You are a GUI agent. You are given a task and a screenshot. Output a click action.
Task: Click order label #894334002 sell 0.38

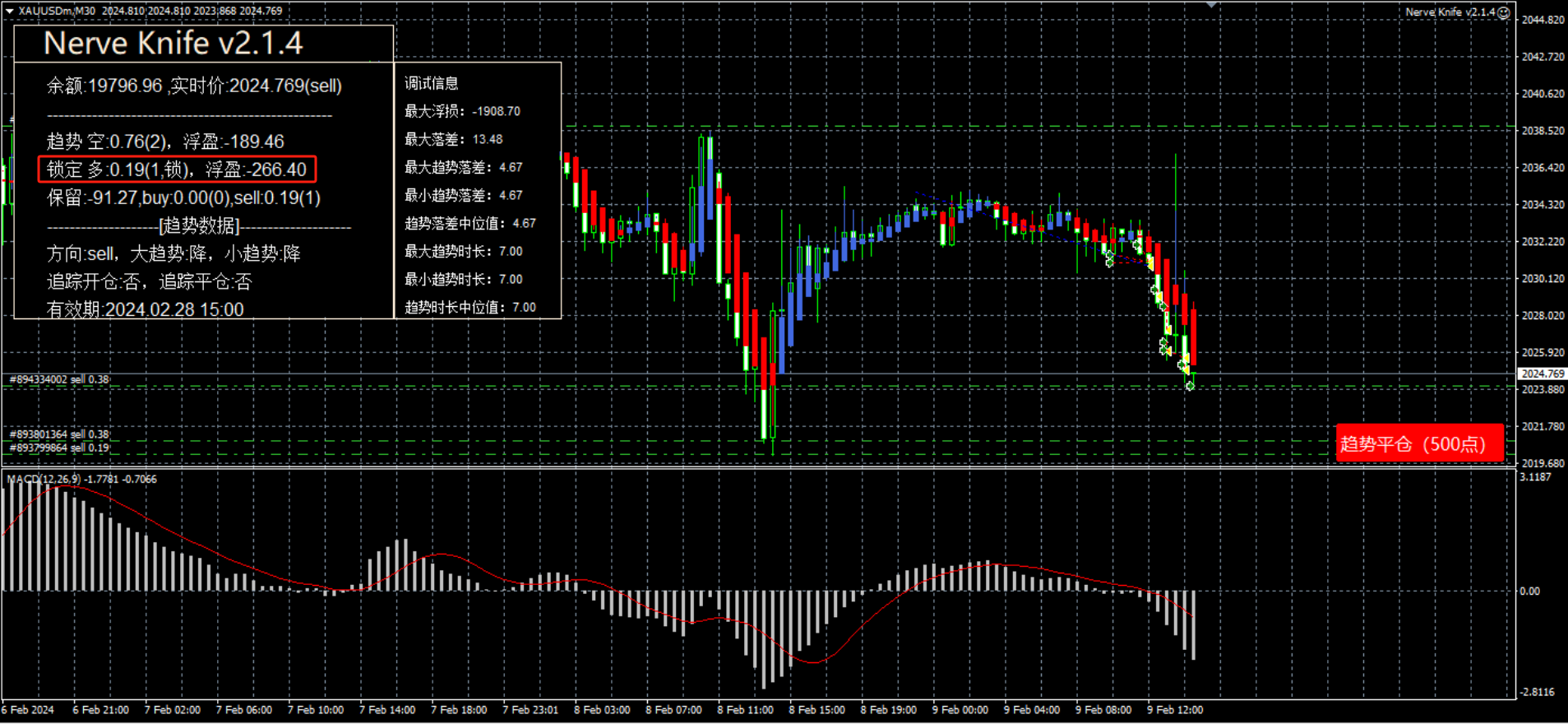tap(59, 379)
